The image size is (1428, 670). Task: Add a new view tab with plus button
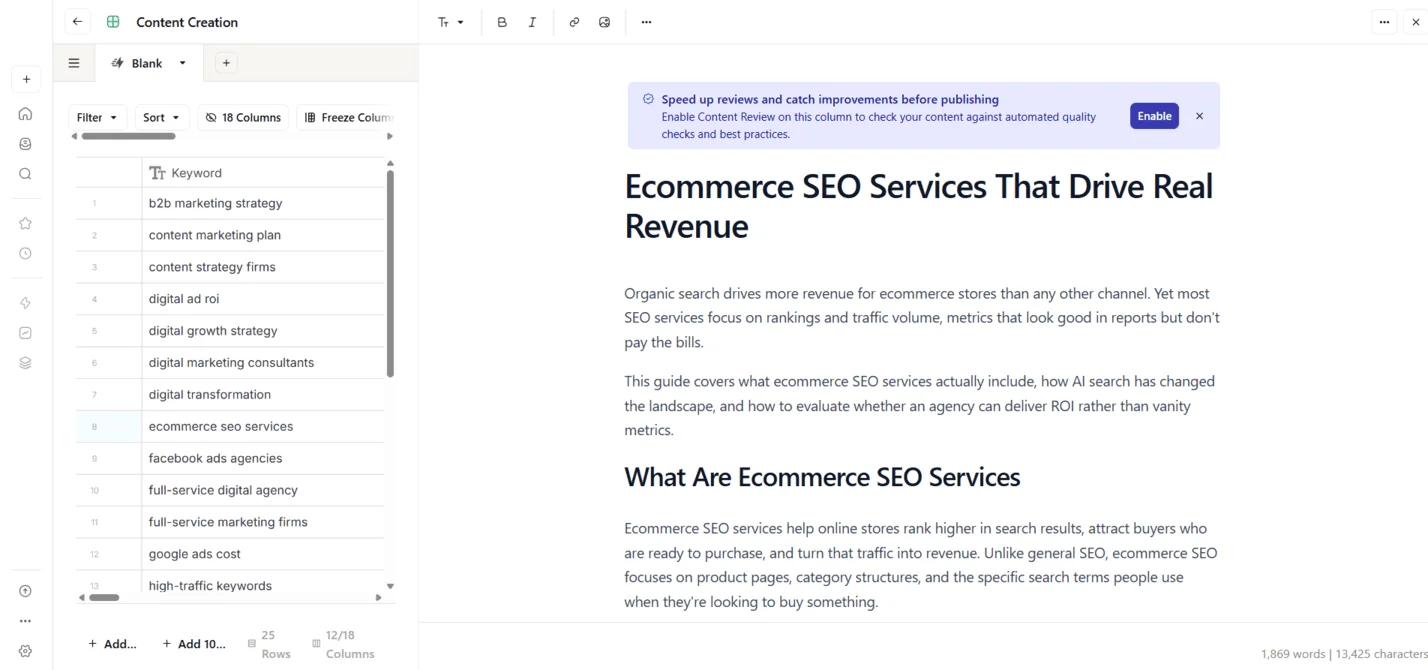226,63
